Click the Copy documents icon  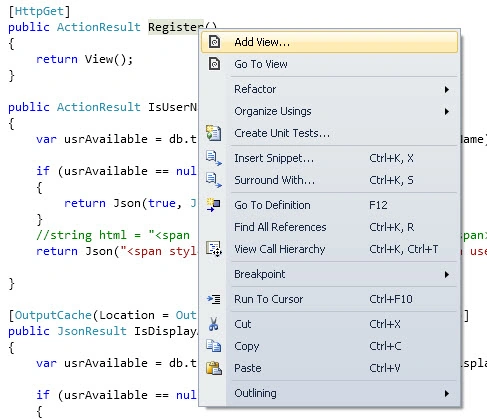(x=213, y=346)
